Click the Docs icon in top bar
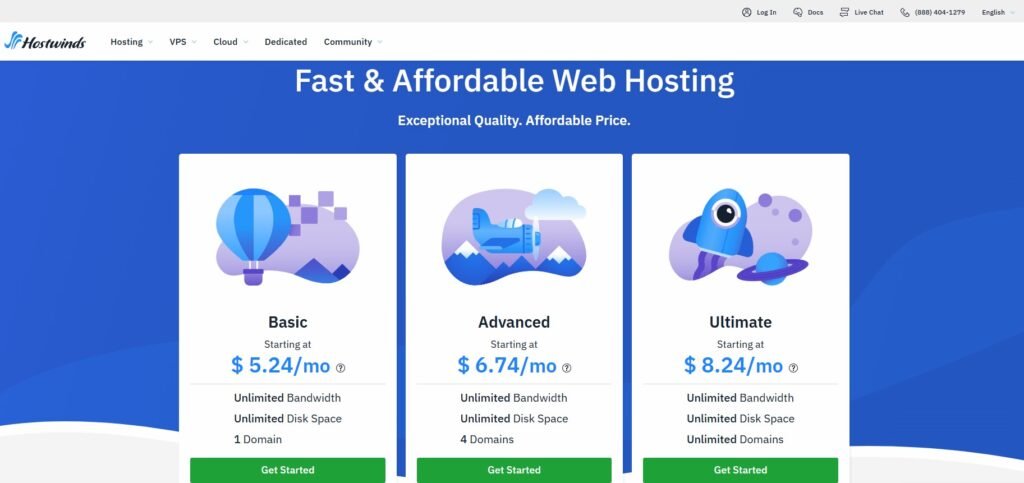 click(797, 12)
